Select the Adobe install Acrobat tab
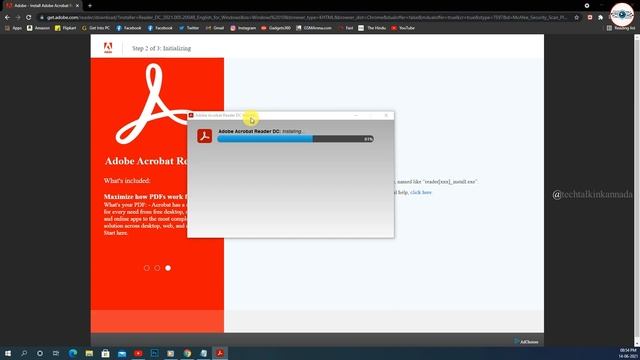 tap(42, 6)
